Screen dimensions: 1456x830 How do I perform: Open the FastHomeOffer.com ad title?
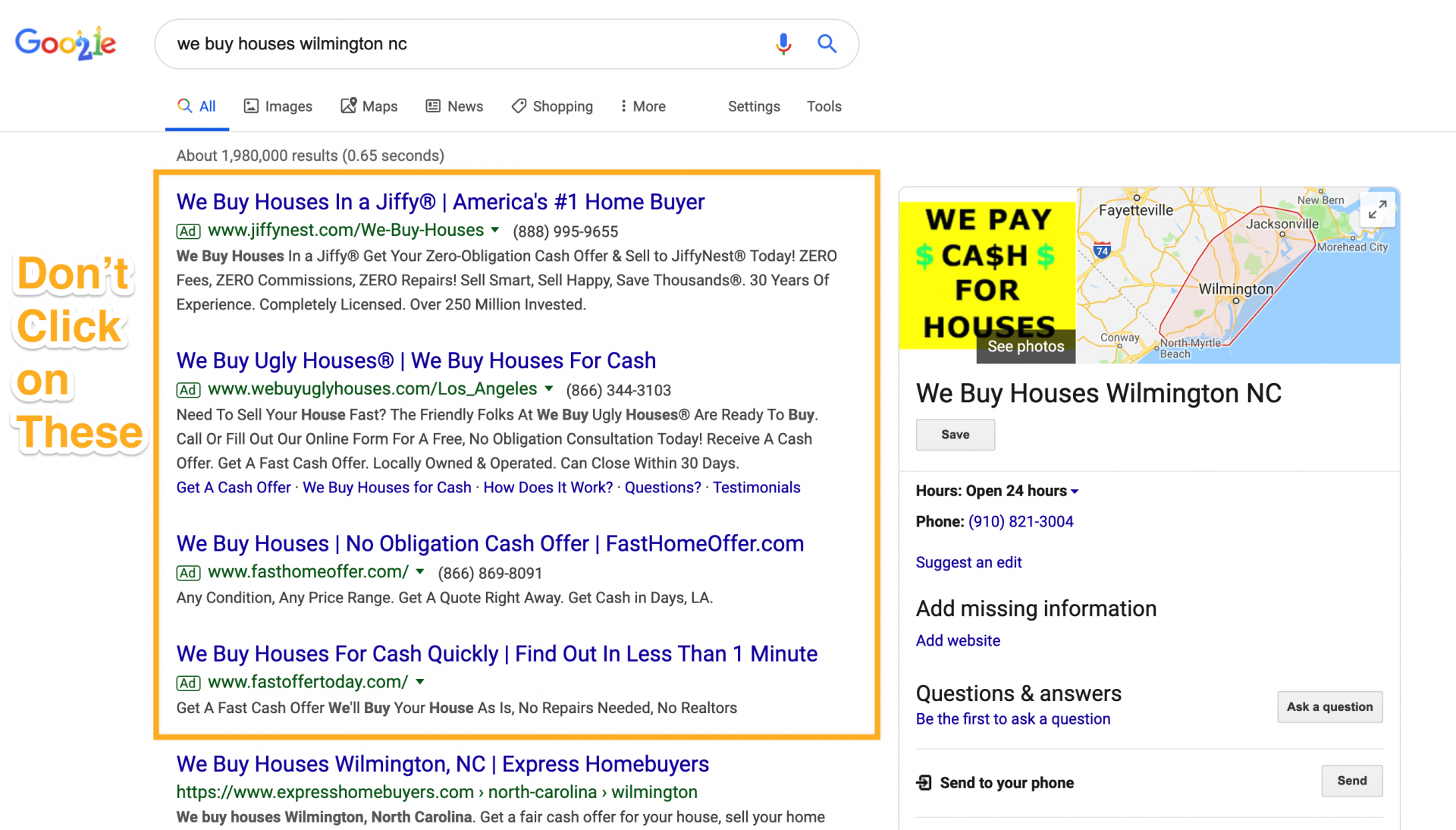point(490,543)
